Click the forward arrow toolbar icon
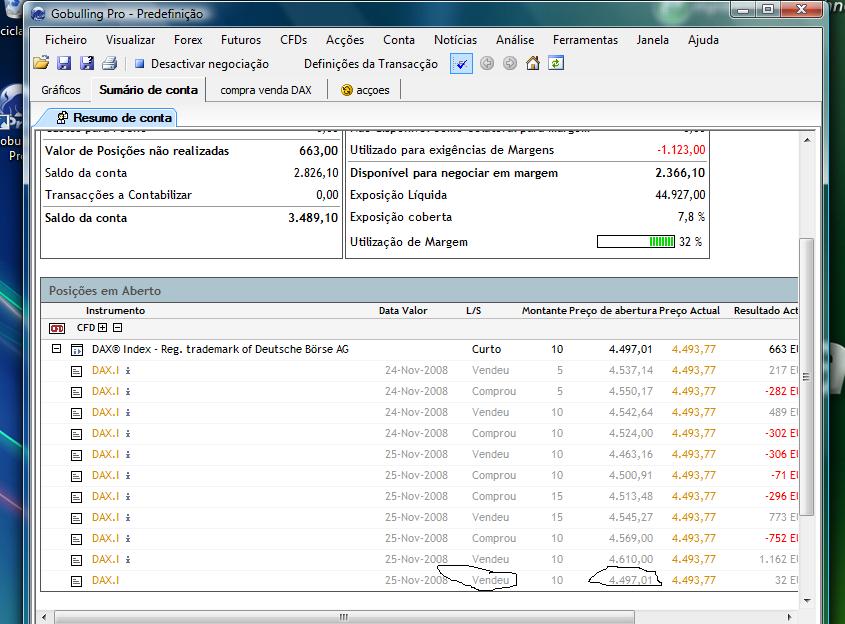The width and height of the screenshot is (845, 624). coord(509,63)
